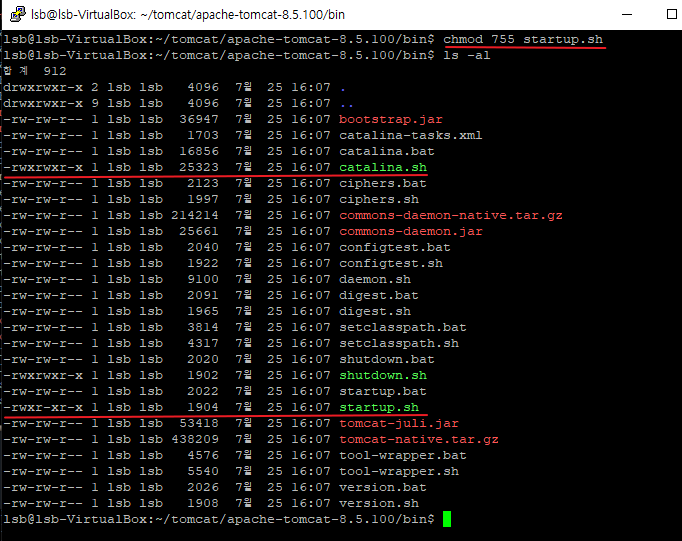This screenshot has width=682, height=541.
Task: Select the 'chmod 755 startup.sh' command text
Action: click(x=523, y=39)
